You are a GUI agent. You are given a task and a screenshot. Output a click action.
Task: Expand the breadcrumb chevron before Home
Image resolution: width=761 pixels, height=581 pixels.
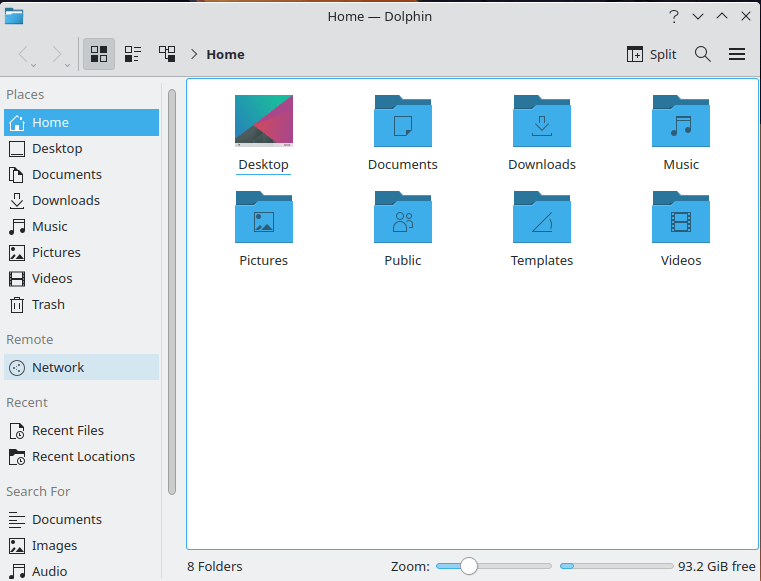click(194, 54)
